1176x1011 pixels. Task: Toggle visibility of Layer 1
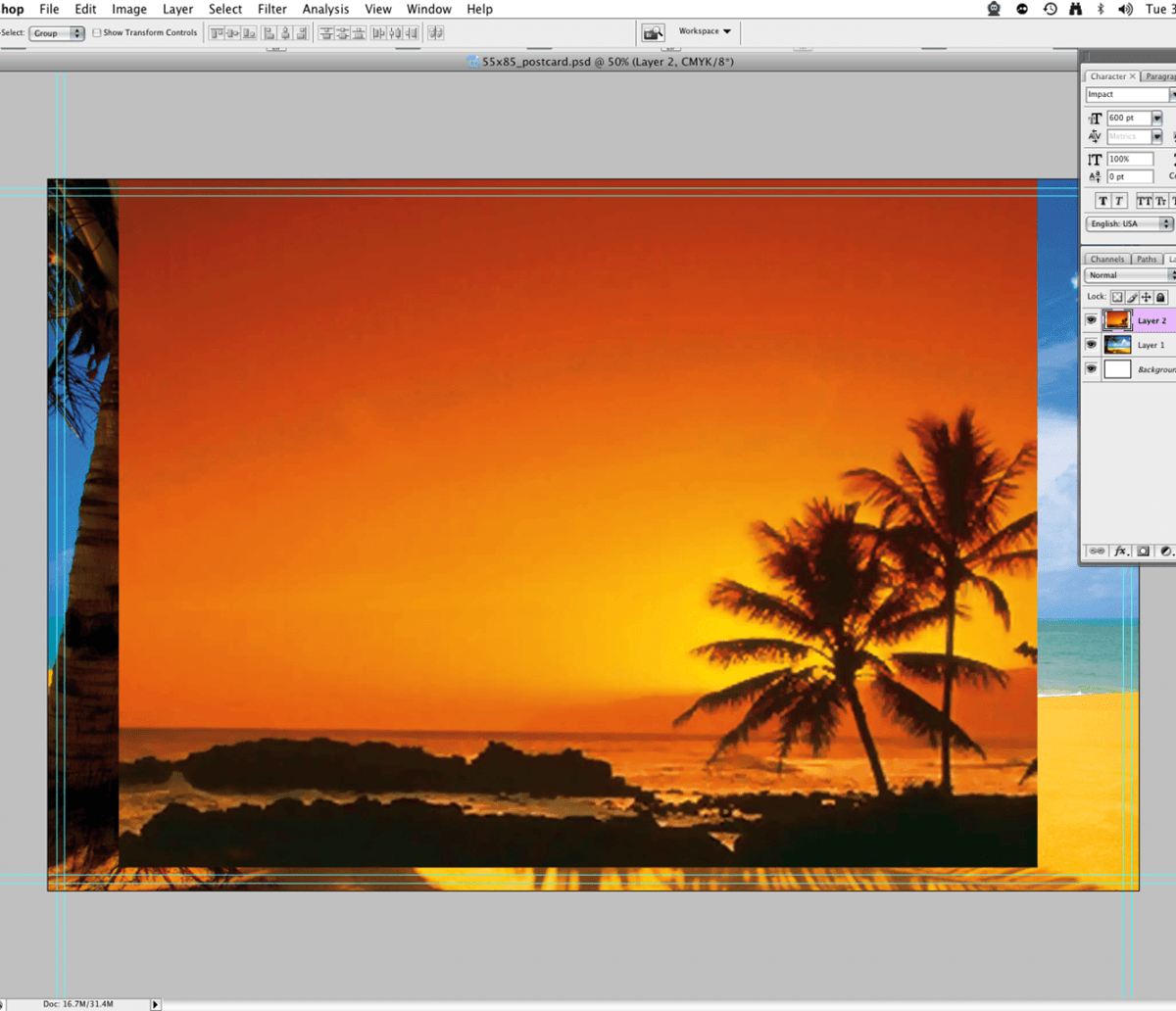(1091, 345)
